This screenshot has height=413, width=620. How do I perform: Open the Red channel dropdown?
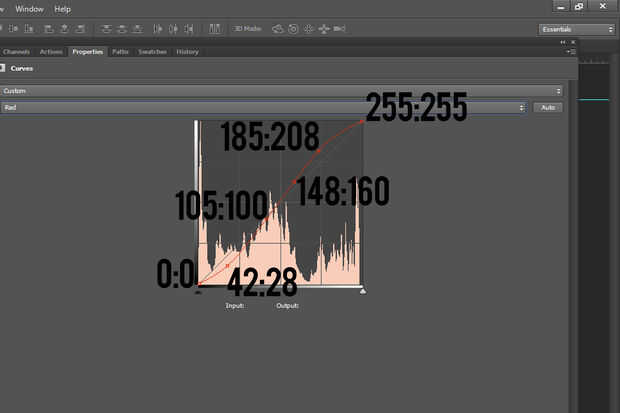263,108
